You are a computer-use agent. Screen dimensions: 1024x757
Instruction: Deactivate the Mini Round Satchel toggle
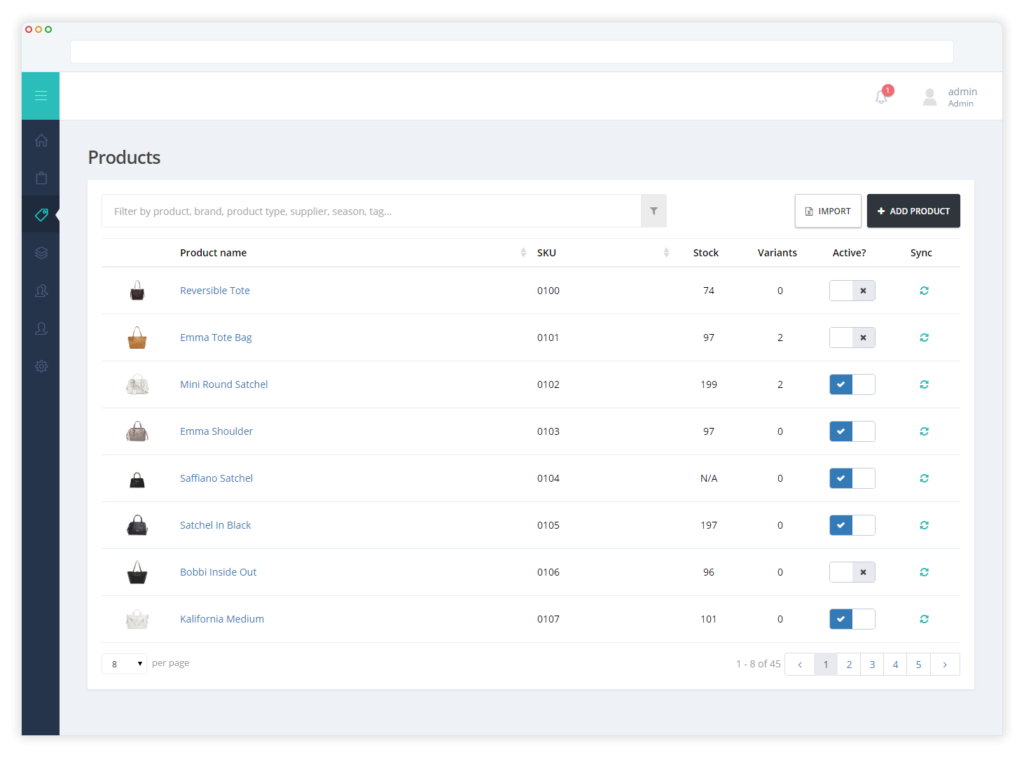pyautogui.click(x=851, y=384)
